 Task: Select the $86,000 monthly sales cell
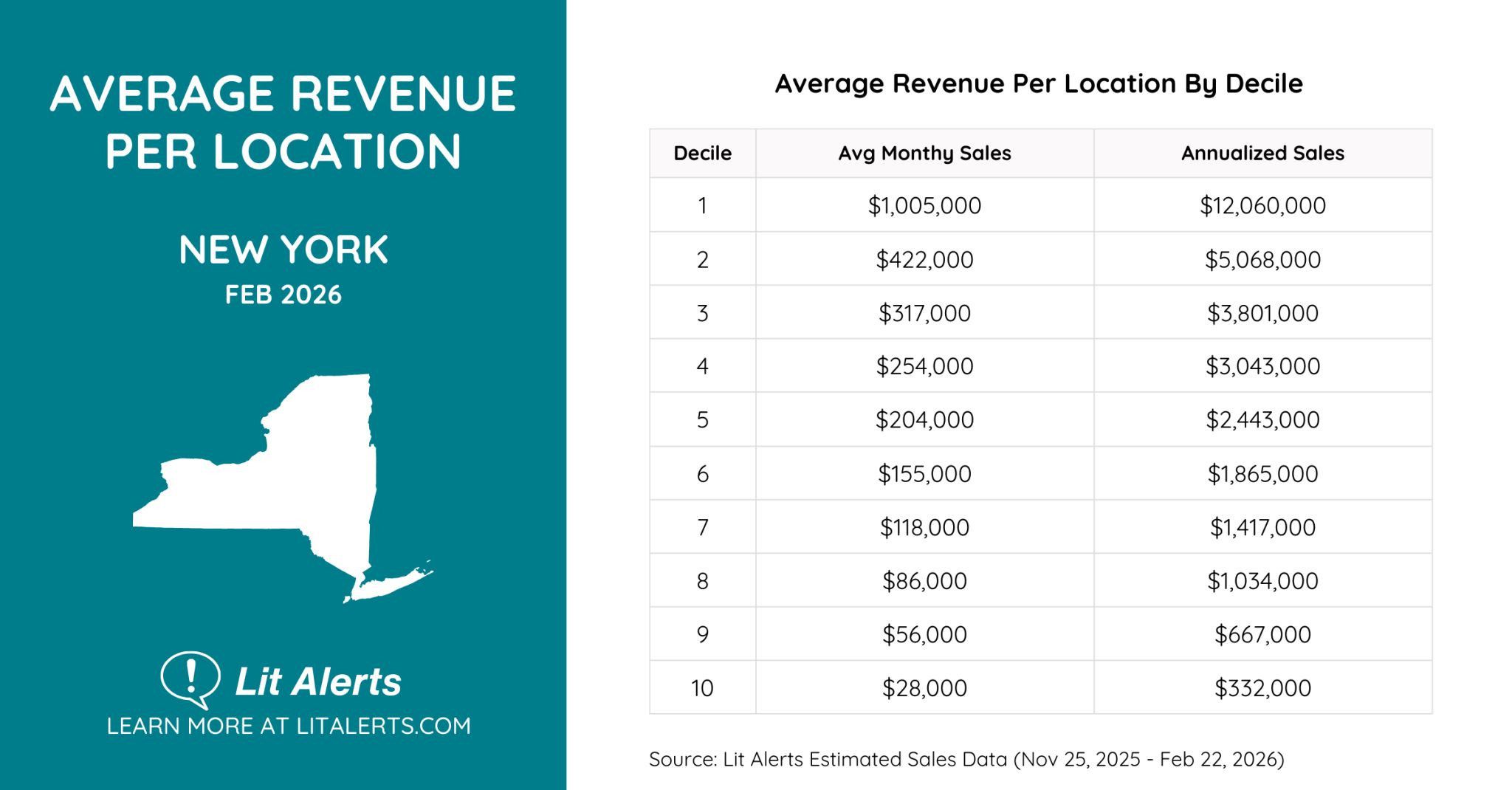pyautogui.click(x=924, y=581)
